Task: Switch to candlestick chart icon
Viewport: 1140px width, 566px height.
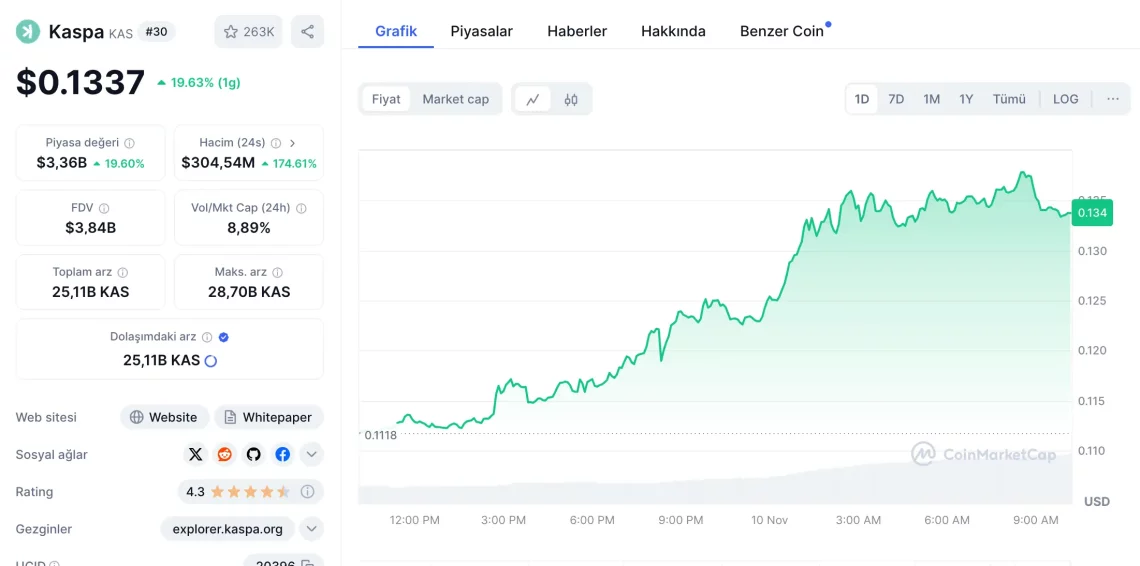Action: (x=571, y=99)
